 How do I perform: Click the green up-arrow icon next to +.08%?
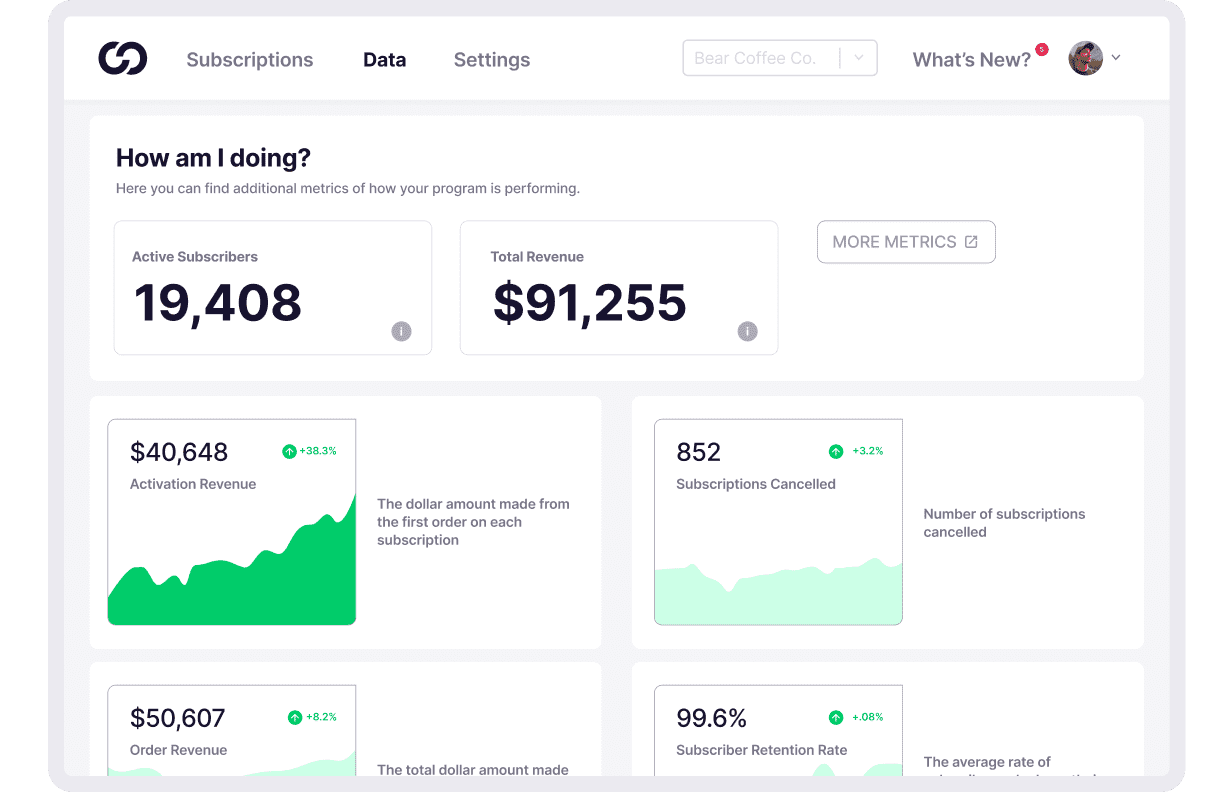pyautogui.click(x=836, y=717)
